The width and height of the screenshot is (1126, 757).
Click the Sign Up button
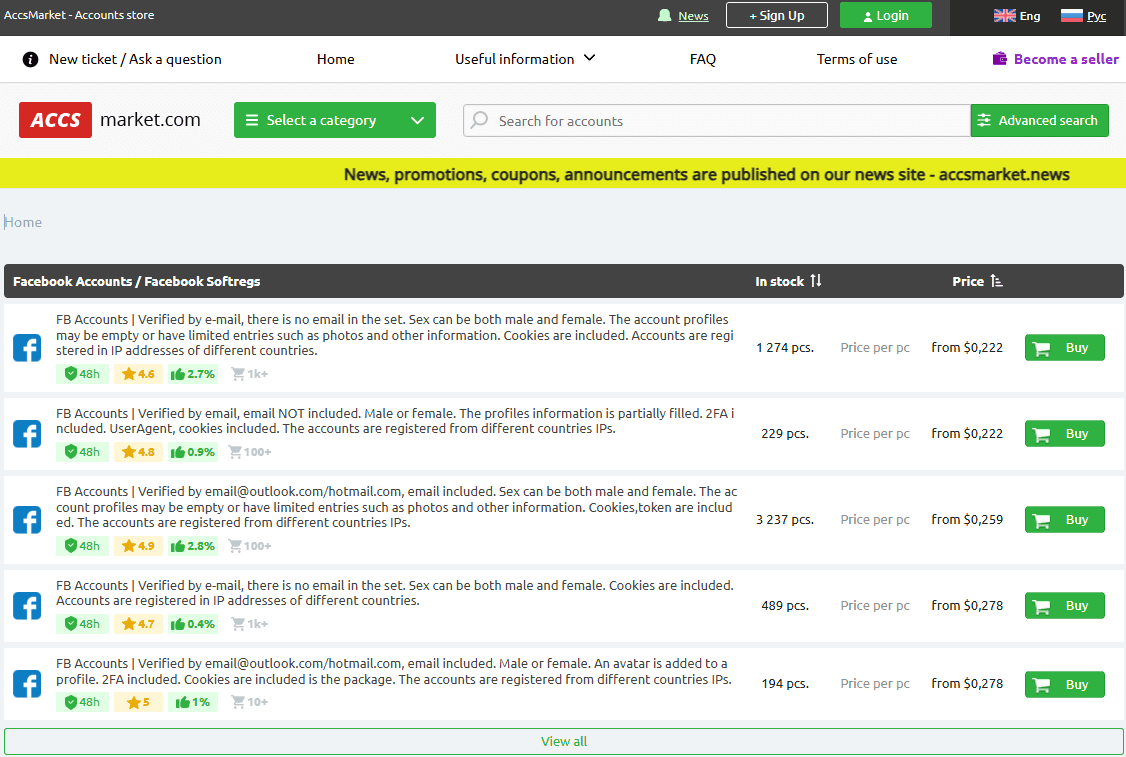point(777,15)
